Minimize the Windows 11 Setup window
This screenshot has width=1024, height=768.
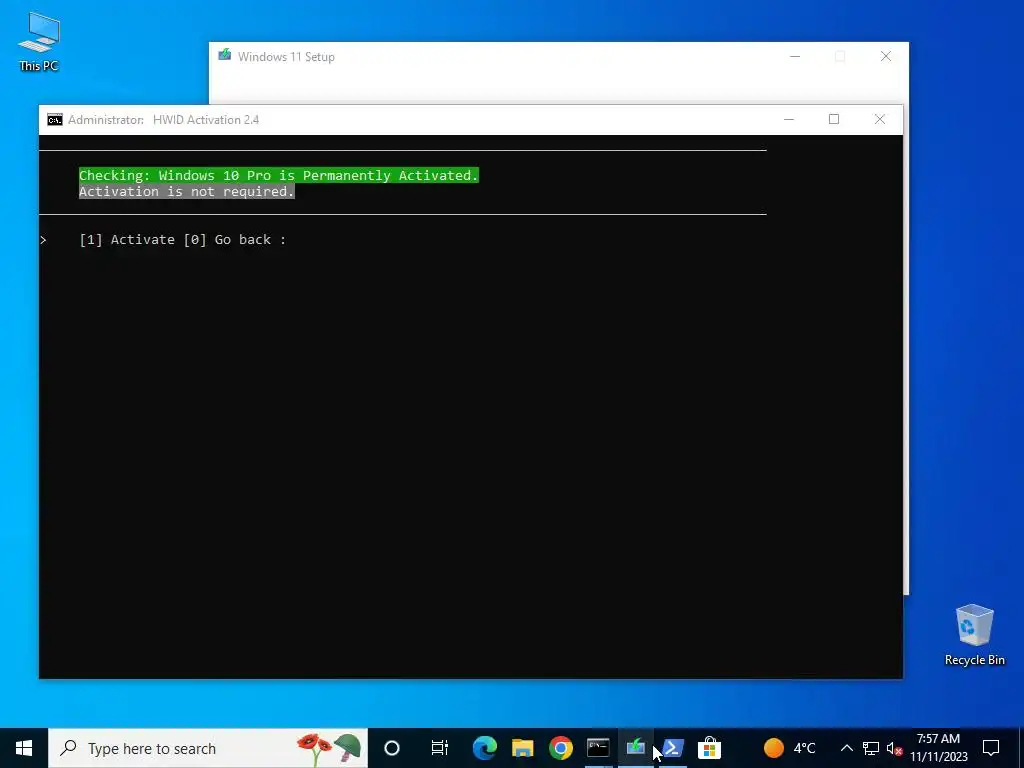[x=795, y=56]
